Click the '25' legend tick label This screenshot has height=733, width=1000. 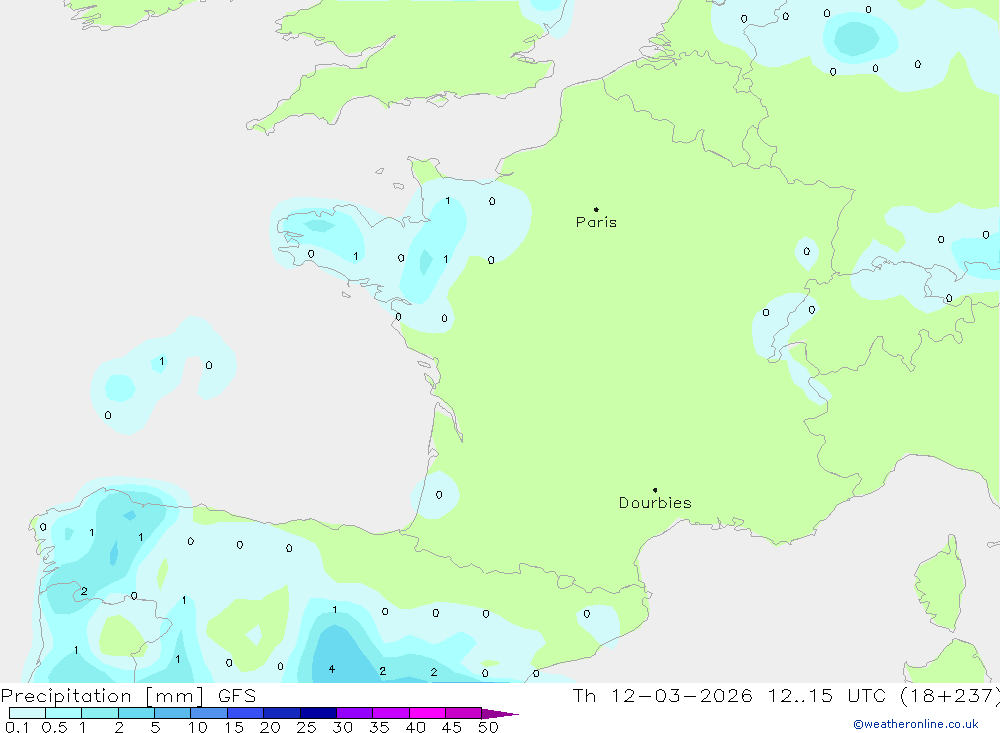306,727
